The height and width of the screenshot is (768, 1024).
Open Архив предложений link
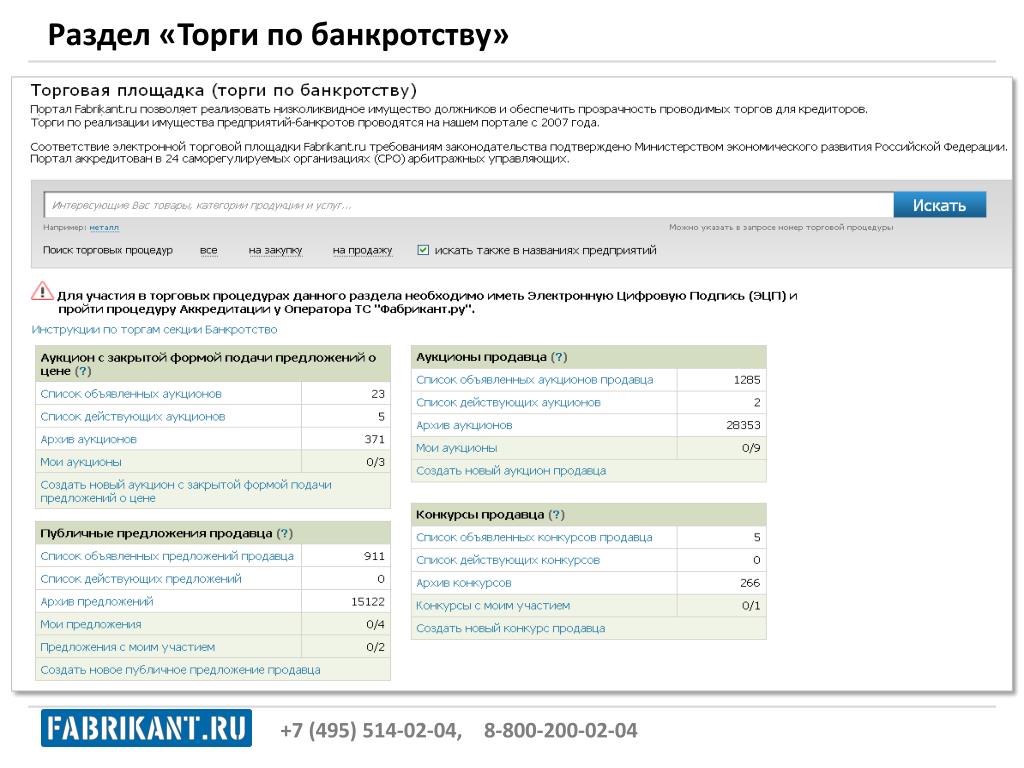click(97, 602)
